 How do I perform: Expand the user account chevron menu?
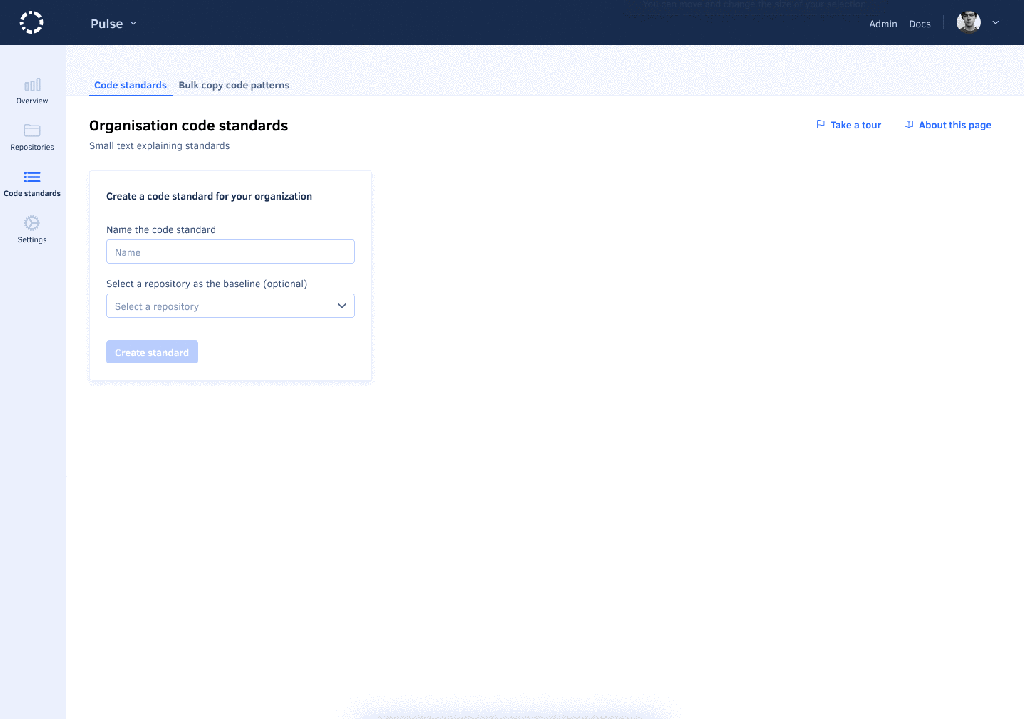[x=996, y=23]
